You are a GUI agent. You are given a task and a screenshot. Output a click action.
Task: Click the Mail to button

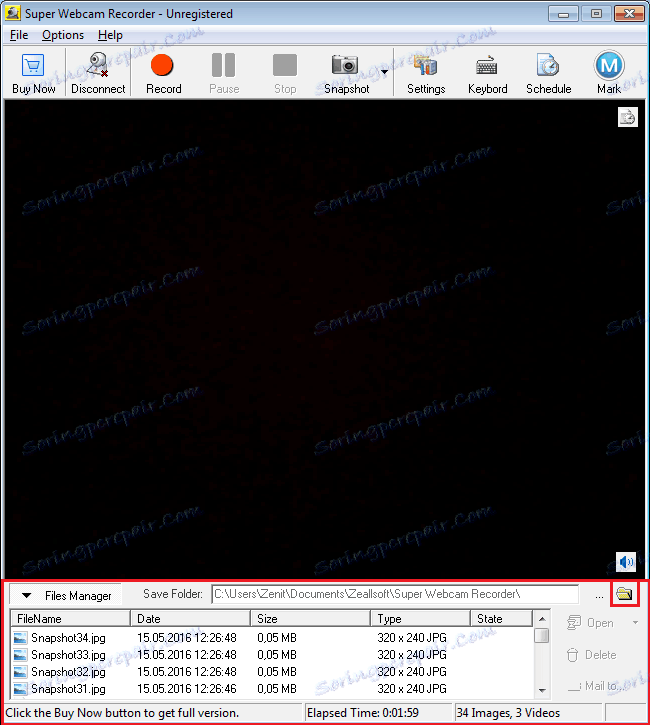point(595,686)
